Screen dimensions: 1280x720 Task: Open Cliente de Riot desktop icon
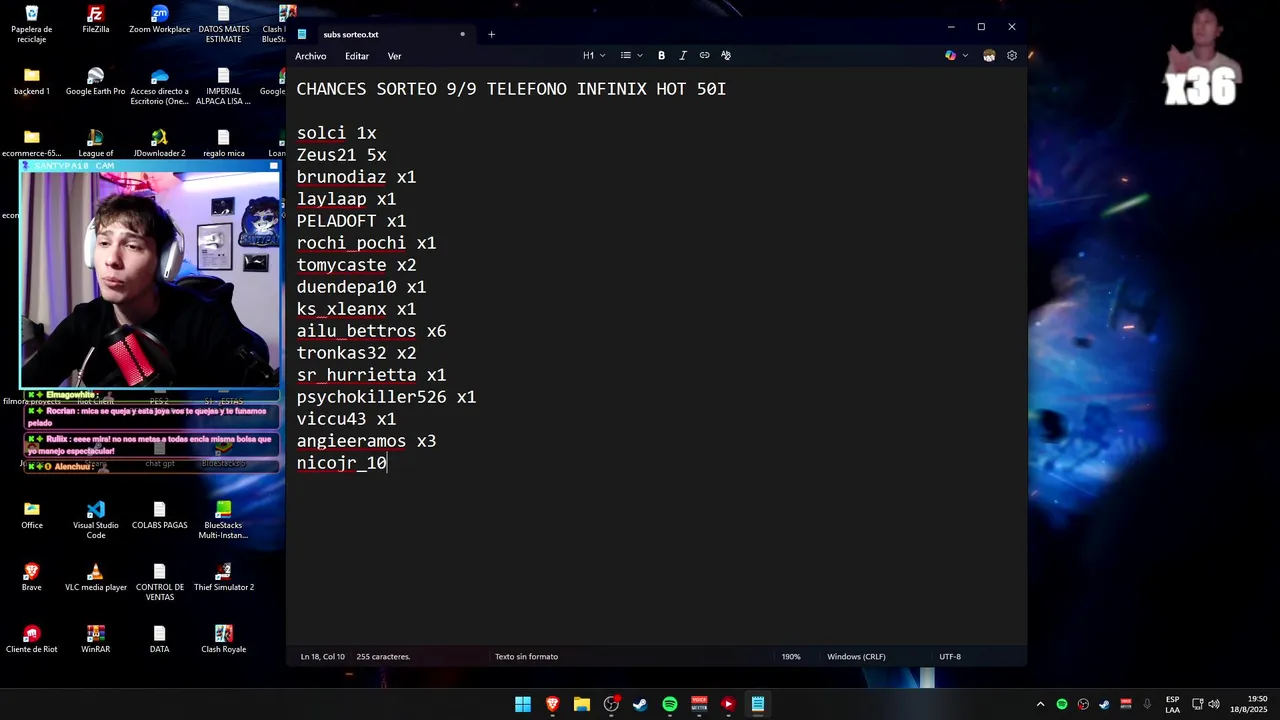[32, 639]
